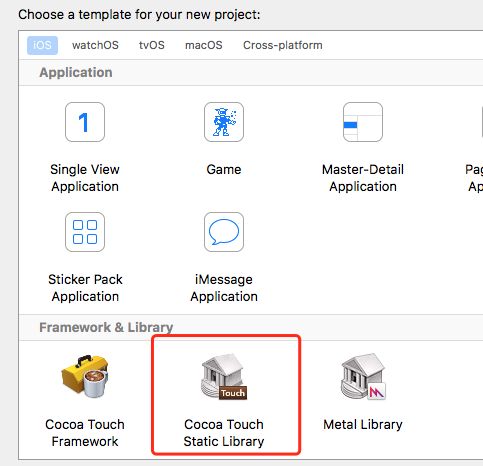483x466 pixels.
Task: Choose the iMessage Application speech bubble icon
Action: coord(224,232)
